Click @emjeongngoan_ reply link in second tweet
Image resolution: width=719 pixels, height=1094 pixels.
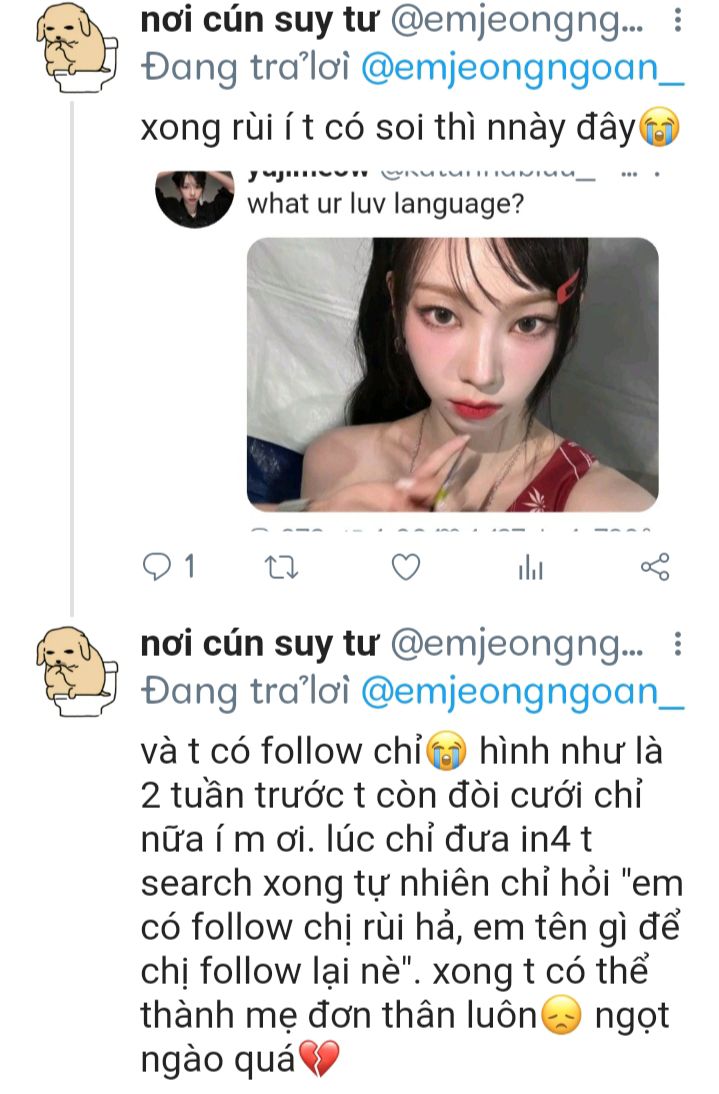(523, 691)
